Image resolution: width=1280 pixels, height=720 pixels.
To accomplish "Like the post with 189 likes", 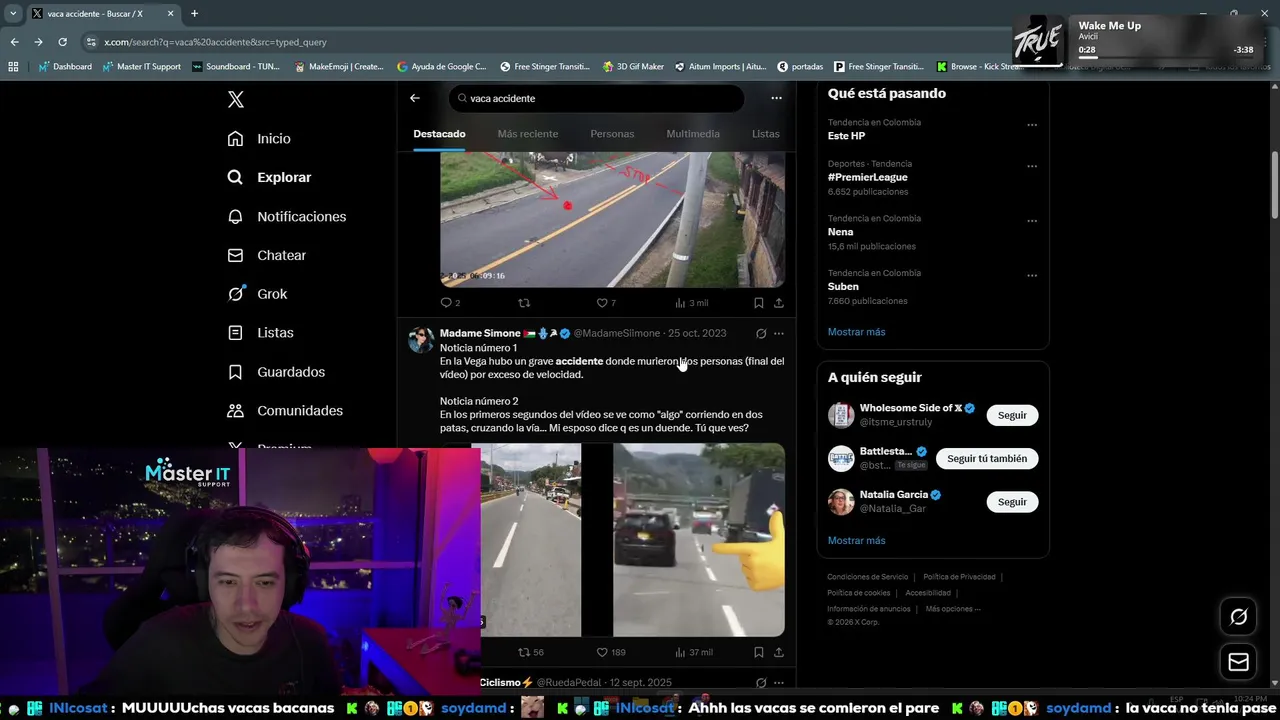I will tap(611, 652).
